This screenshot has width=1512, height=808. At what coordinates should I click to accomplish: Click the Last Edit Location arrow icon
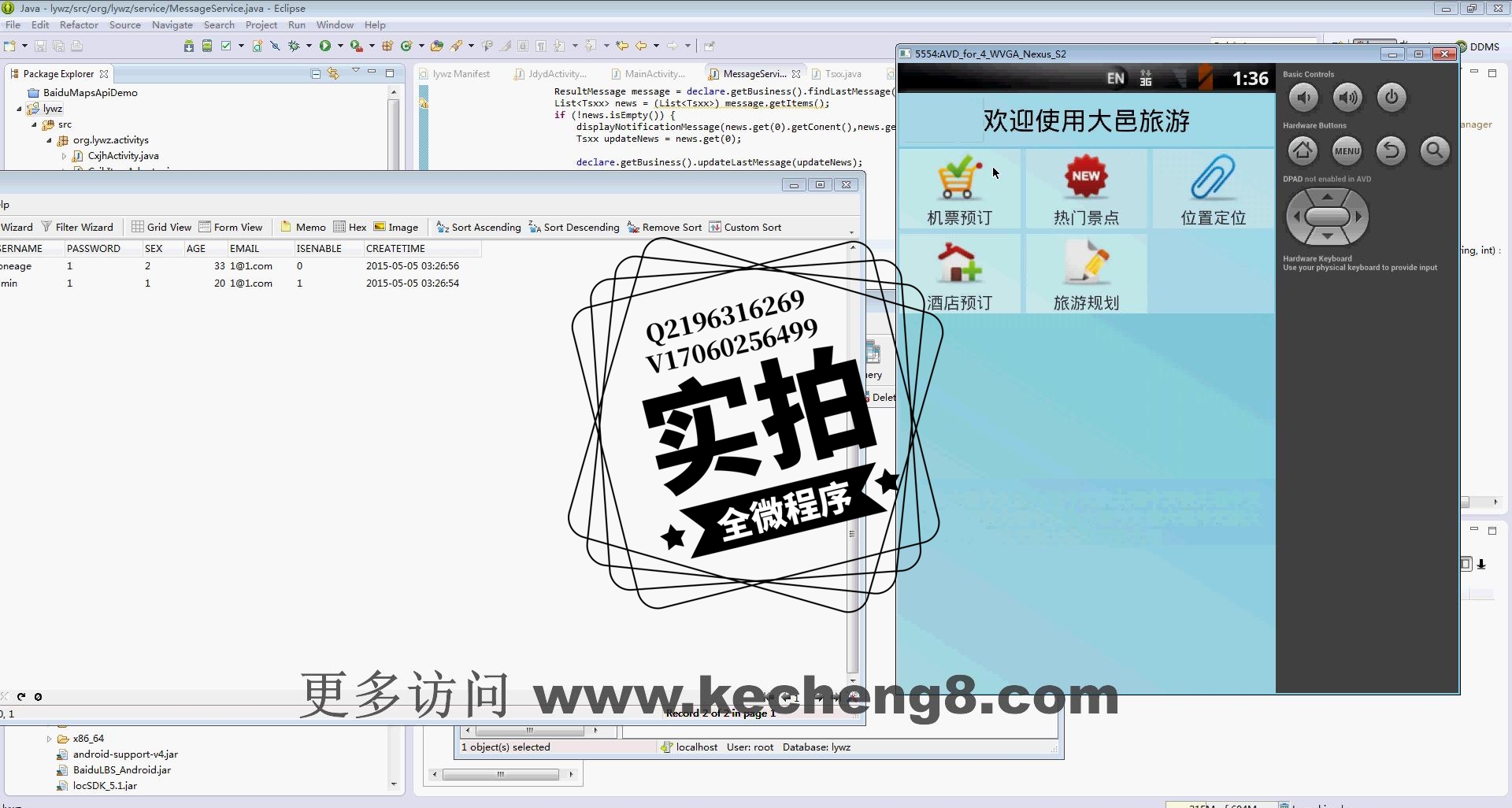pyautogui.click(x=622, y=46)
